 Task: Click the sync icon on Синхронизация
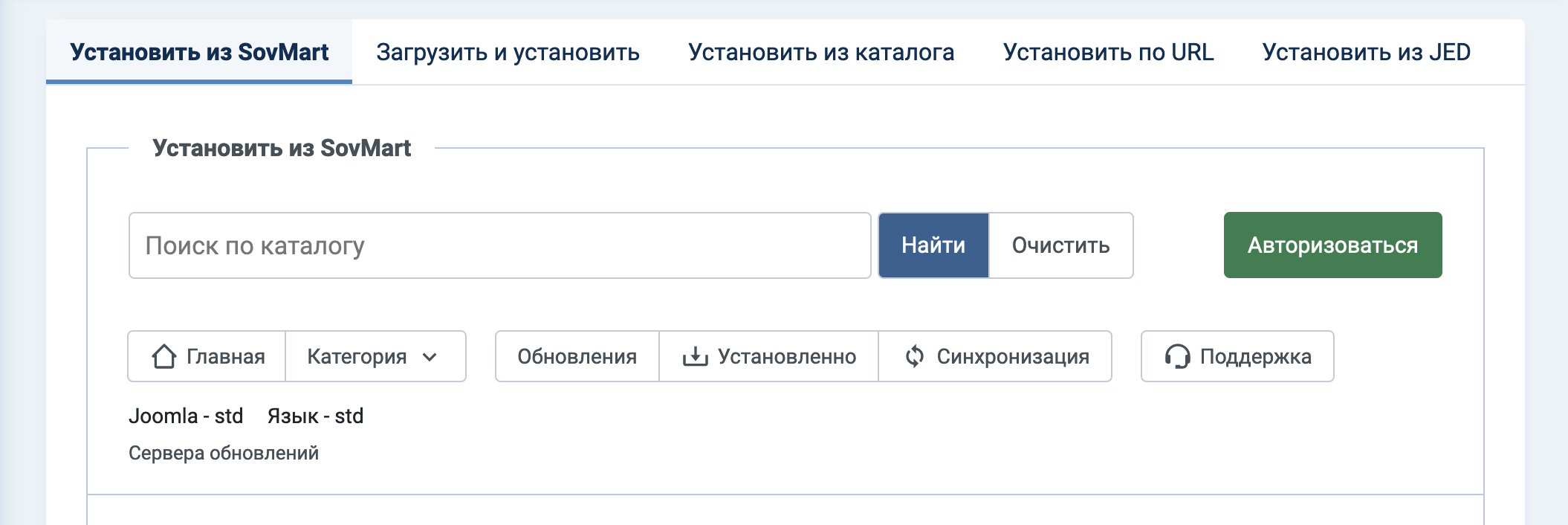tap(914, 355)
